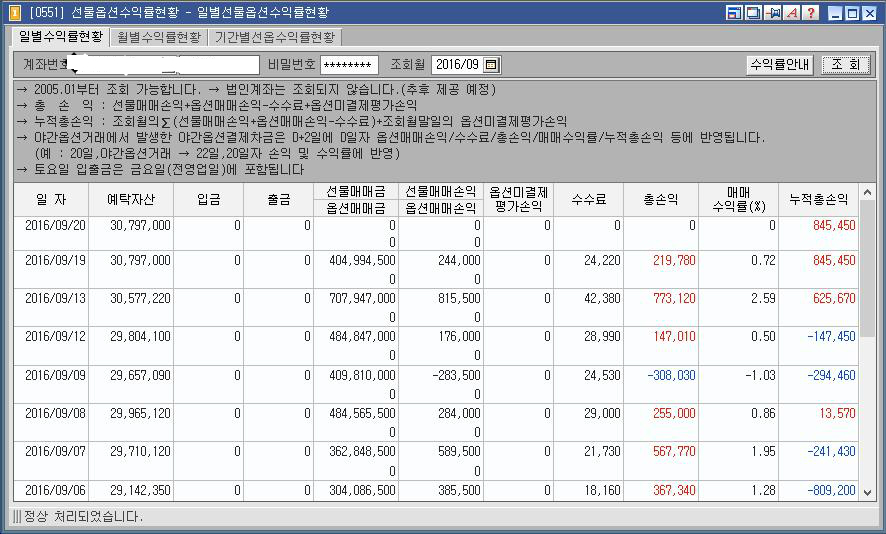Open the 수익률안내 guide button

(x=779, y=64)
